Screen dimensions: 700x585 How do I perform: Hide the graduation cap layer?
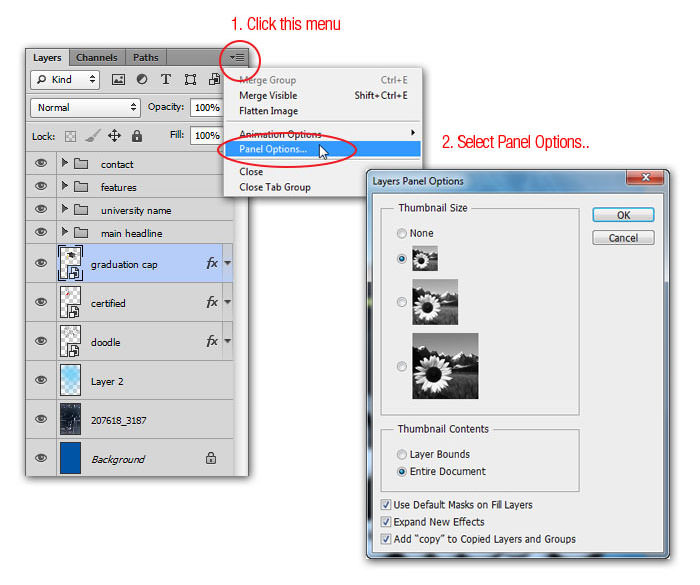point(41,264)
